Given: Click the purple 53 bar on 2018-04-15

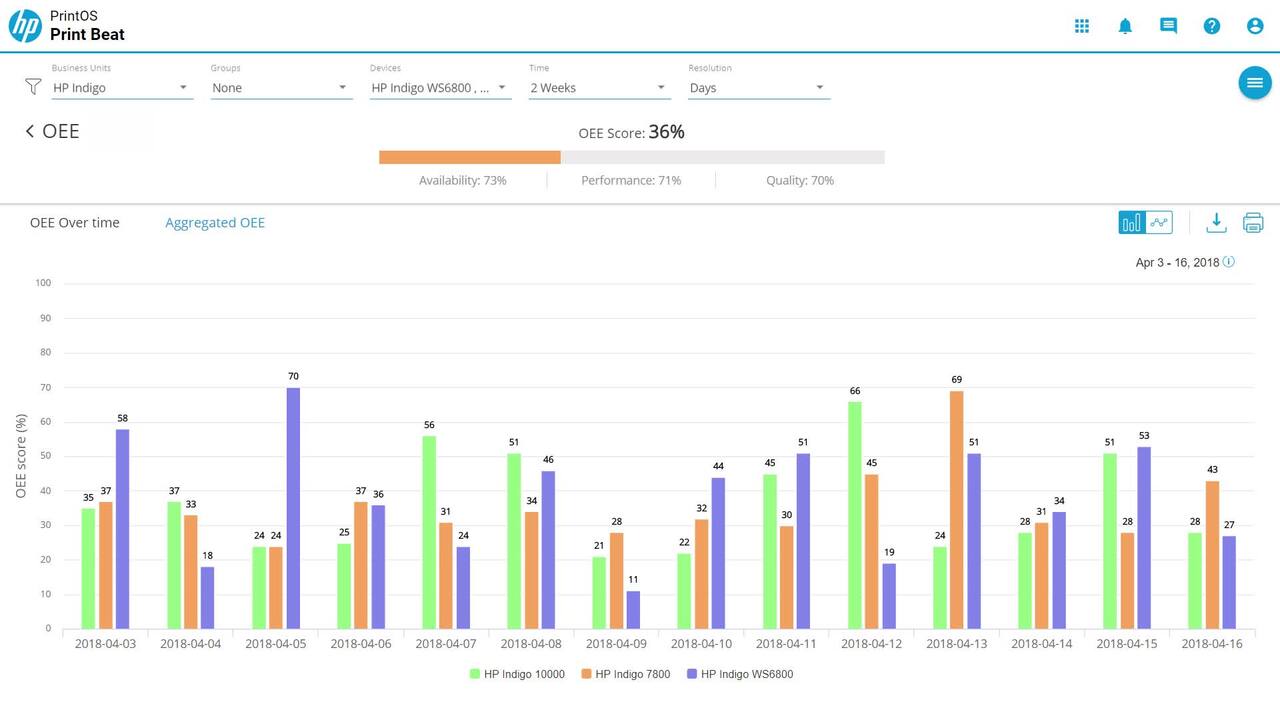Looking at the screenshot, I should click(x=1144, y=538).
